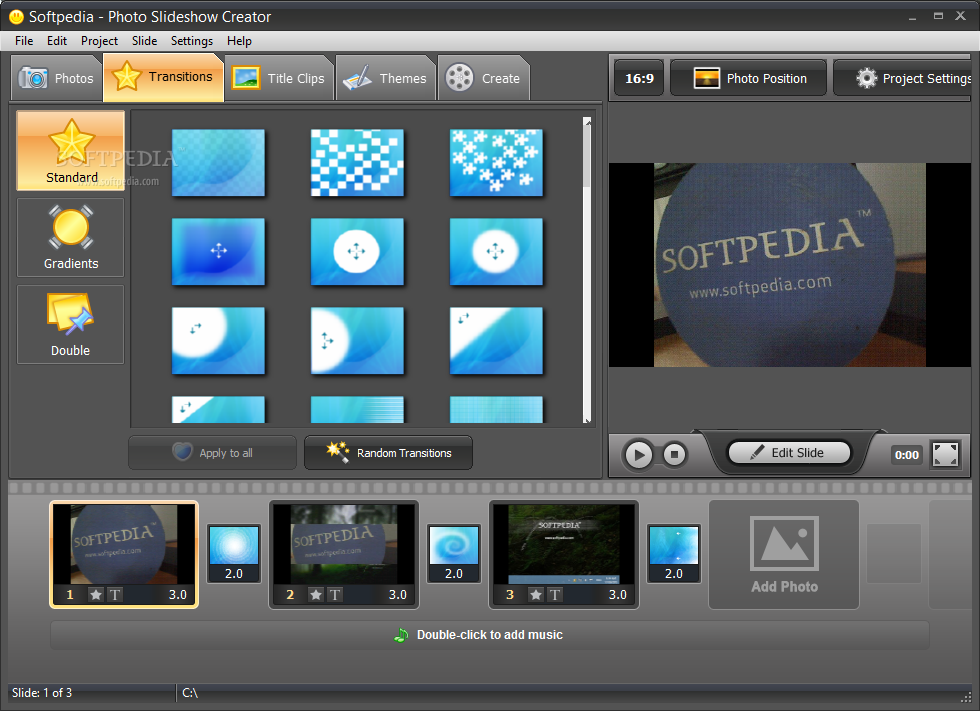
Task: Go to the Create tab
Action: point(484,78)
